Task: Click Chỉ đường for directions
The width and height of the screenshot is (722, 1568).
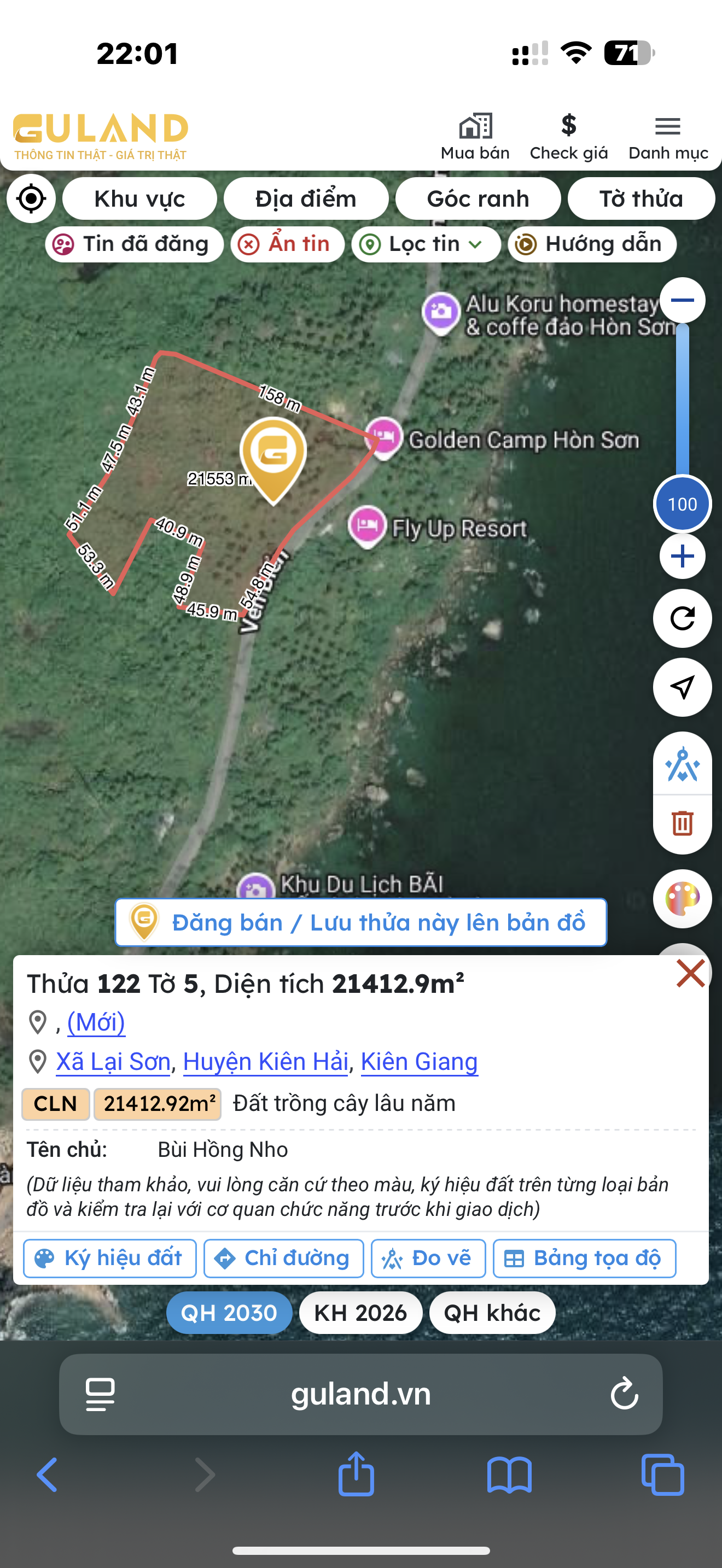Action: pos(284,1258)
